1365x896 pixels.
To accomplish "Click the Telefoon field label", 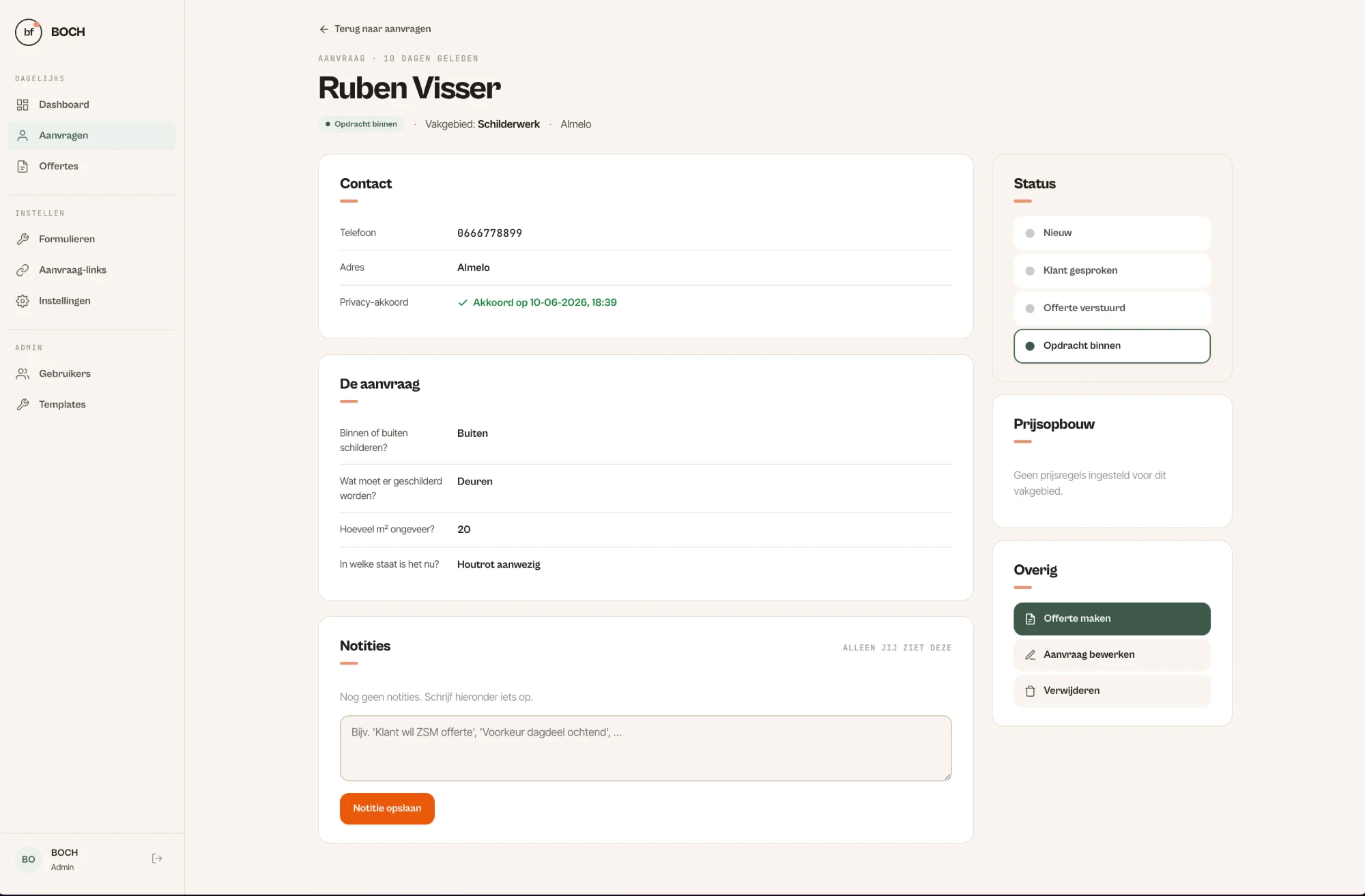I will pos(358,233).
